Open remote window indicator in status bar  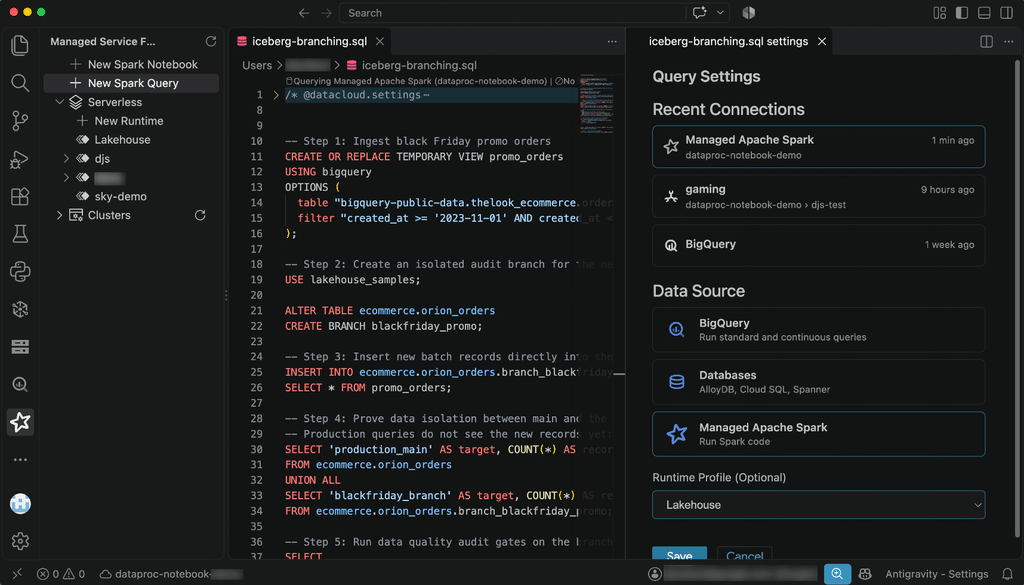pos(17,574)
